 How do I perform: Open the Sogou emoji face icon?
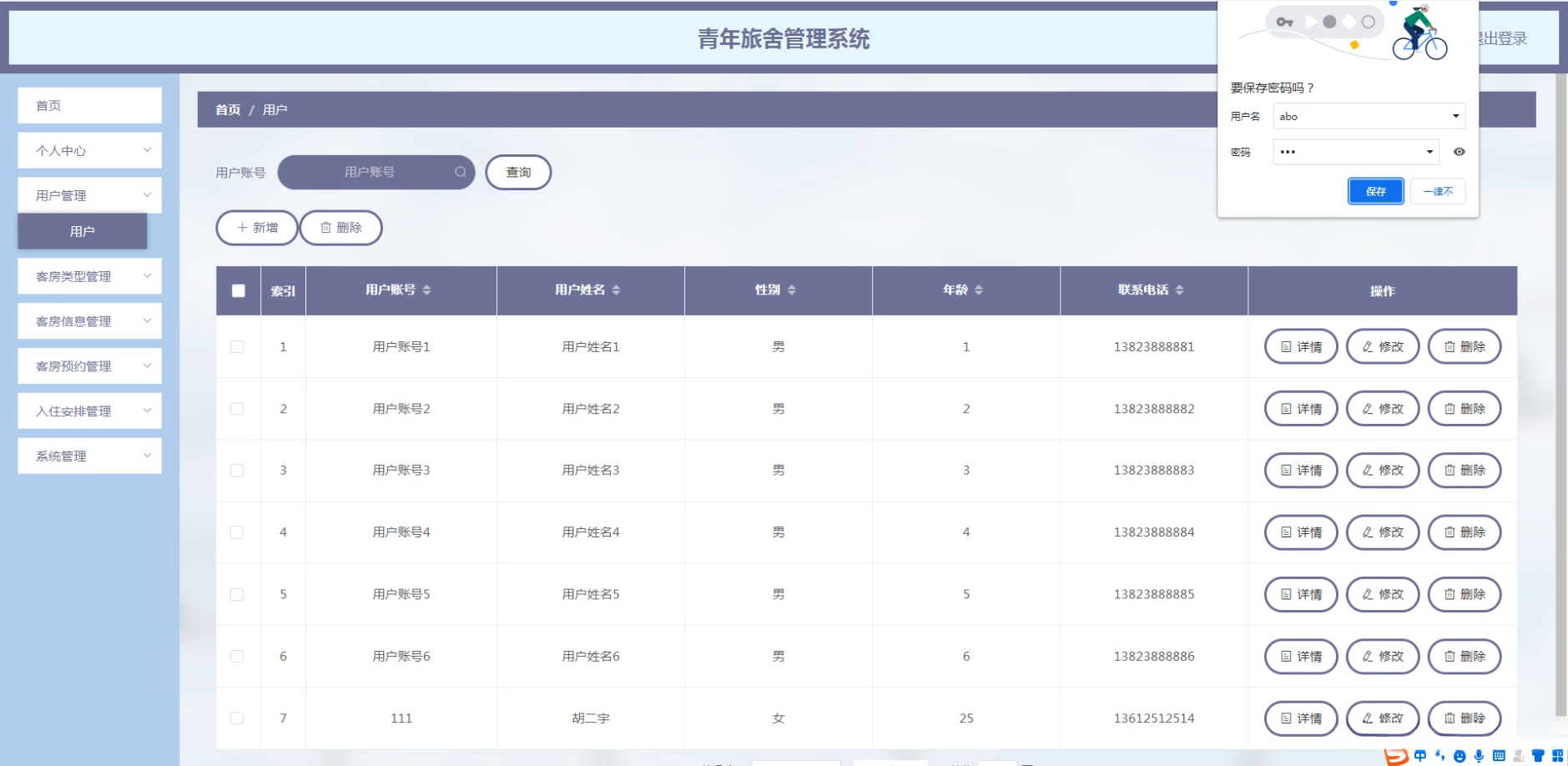(x=1460, y=756)
